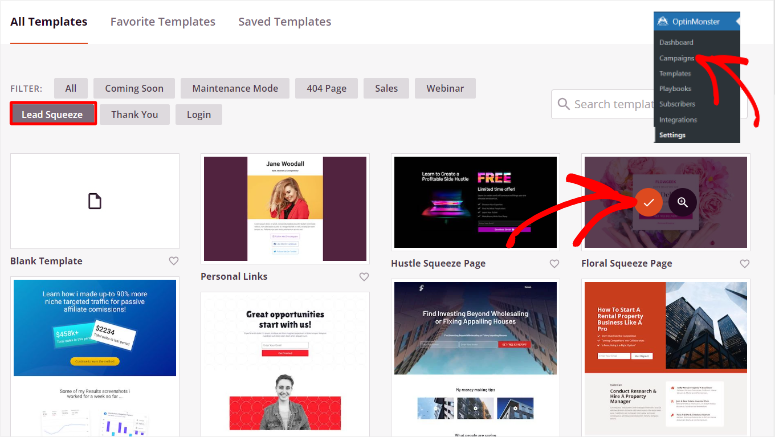Select the Hustle Squeeze Page thumbnail

475,202
